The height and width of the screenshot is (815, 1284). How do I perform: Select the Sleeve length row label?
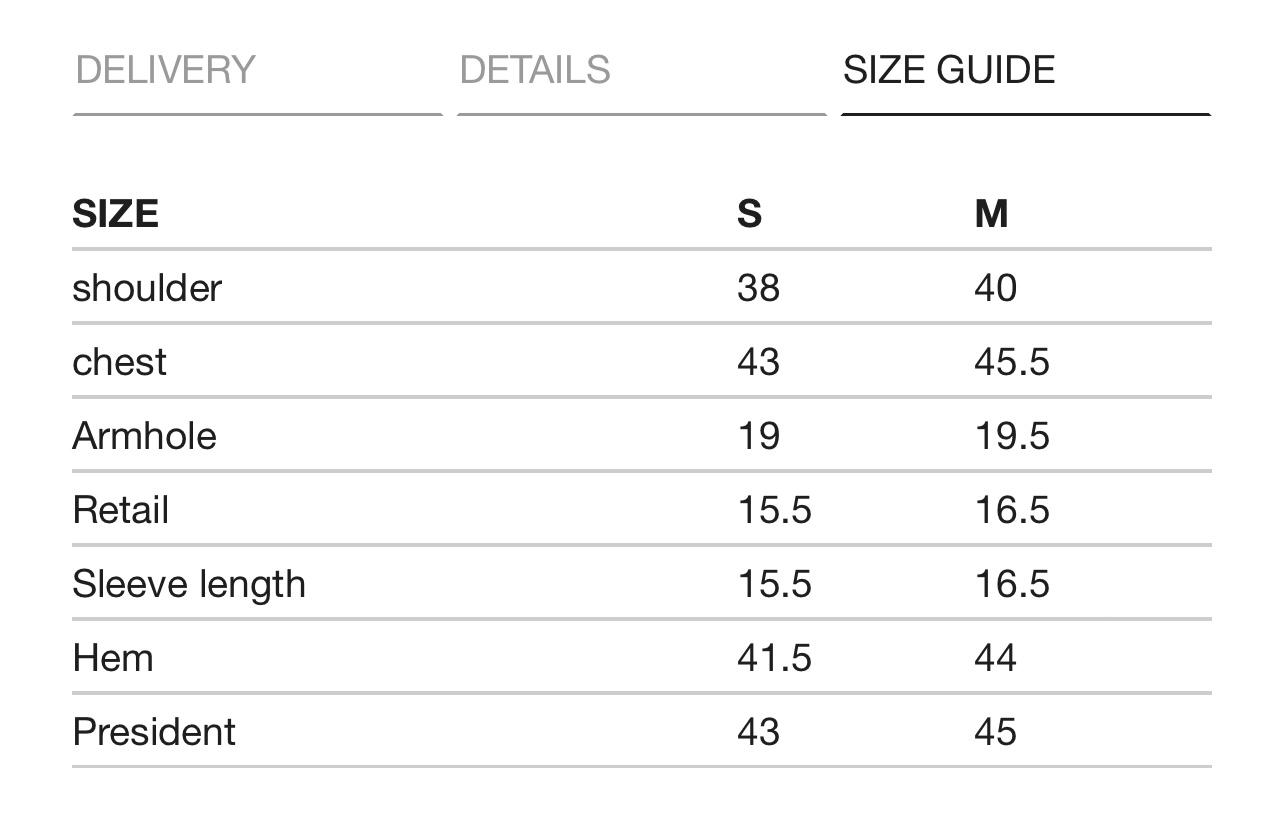click(189, 585)
